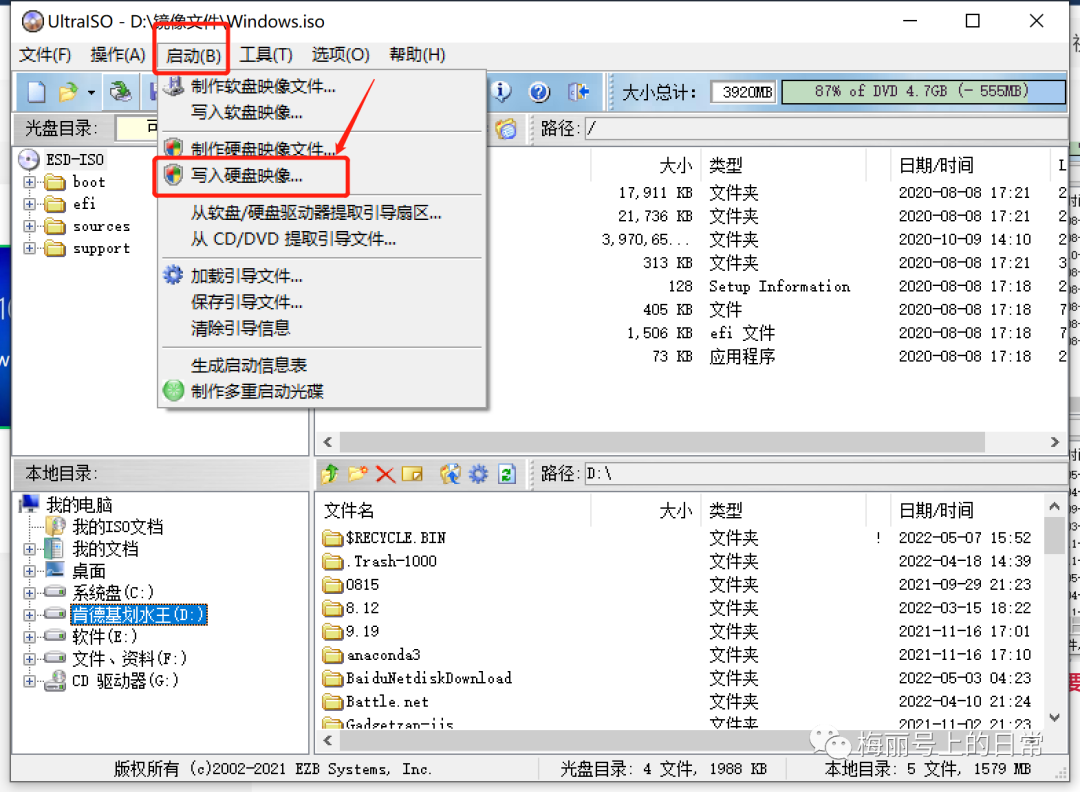Image resolution: width=1080 pixels, height=792 pixels.
Task: Toggle 生成启动信息表 menu option
Action: 322,365
